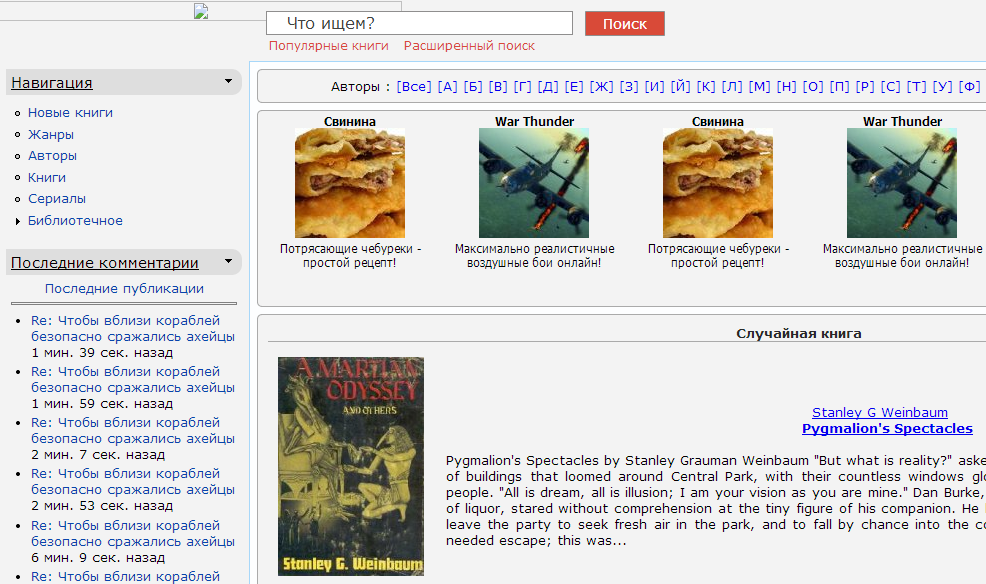The image size is (986, 584).
Task: Open Stanley G Weinbaum author link
Action: [879, 412]
